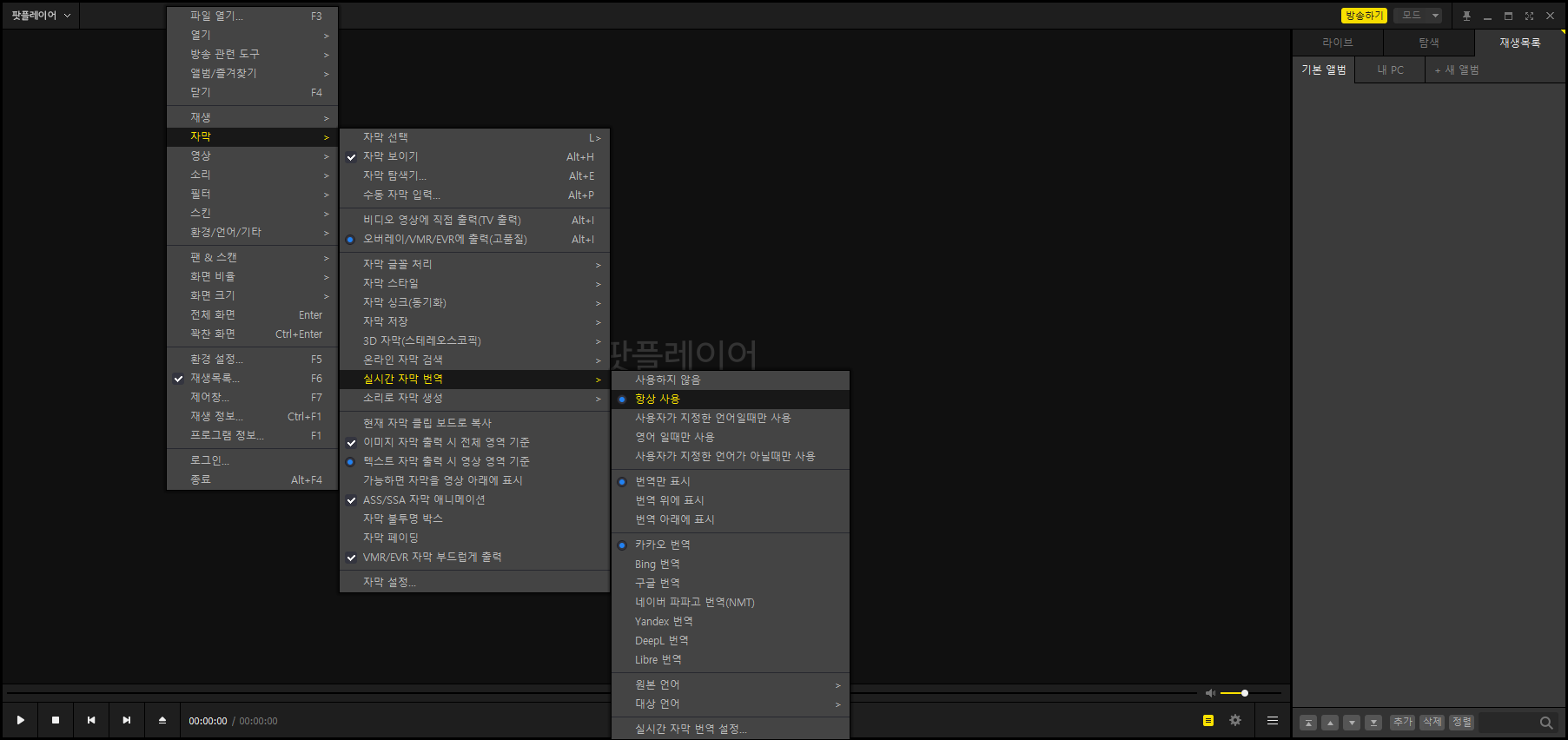
Task: Move playlist item up one icon
Action: (x=1330, y=723)
